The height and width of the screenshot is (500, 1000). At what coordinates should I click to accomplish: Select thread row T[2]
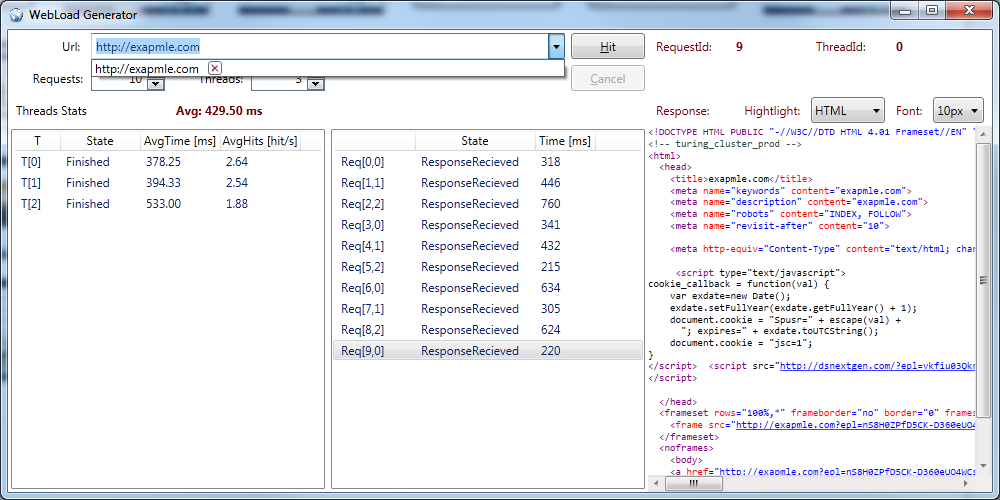pyautogui.click(x=168, y=204)
